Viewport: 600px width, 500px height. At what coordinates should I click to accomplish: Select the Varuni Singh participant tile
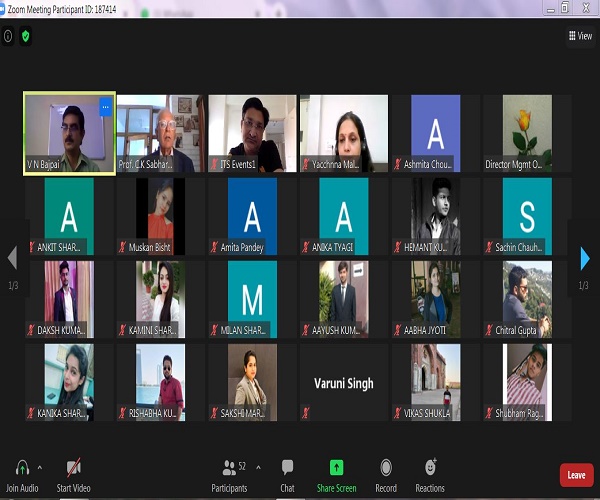[344, 382]
